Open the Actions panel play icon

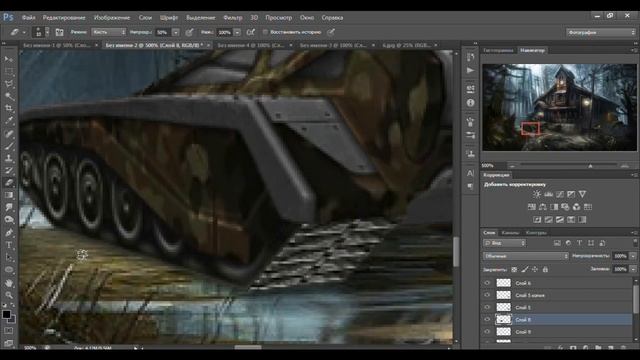(x=471, y=71)
